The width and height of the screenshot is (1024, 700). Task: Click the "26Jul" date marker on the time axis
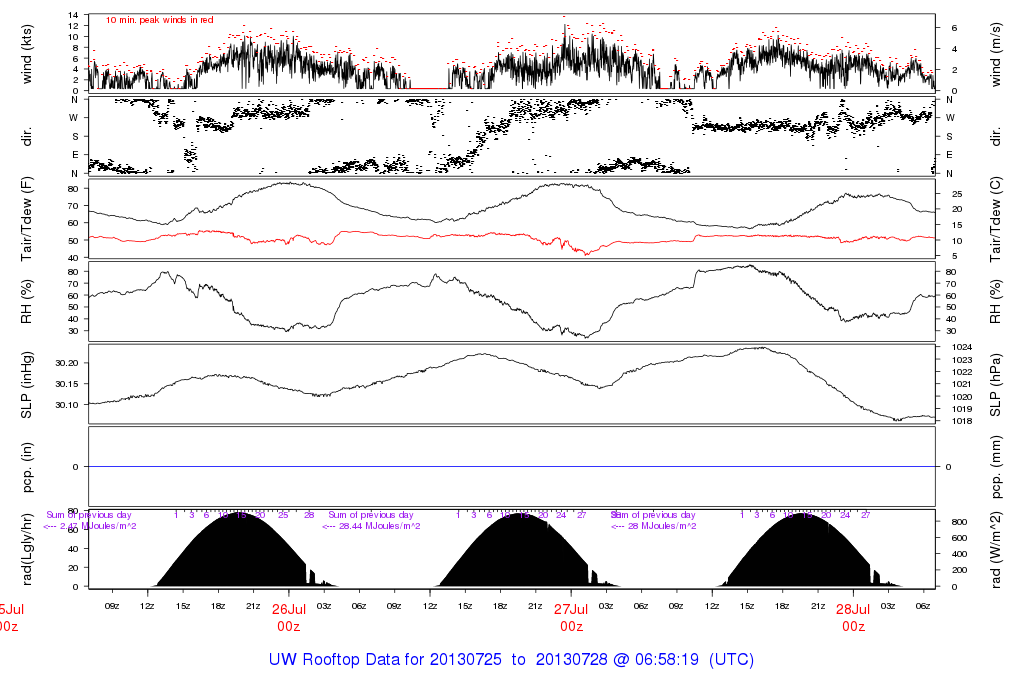click(288, 608)
